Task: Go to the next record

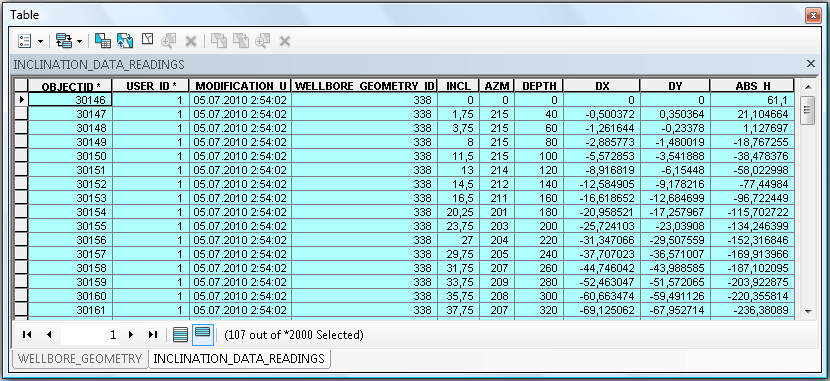Action: coord(131,334)
